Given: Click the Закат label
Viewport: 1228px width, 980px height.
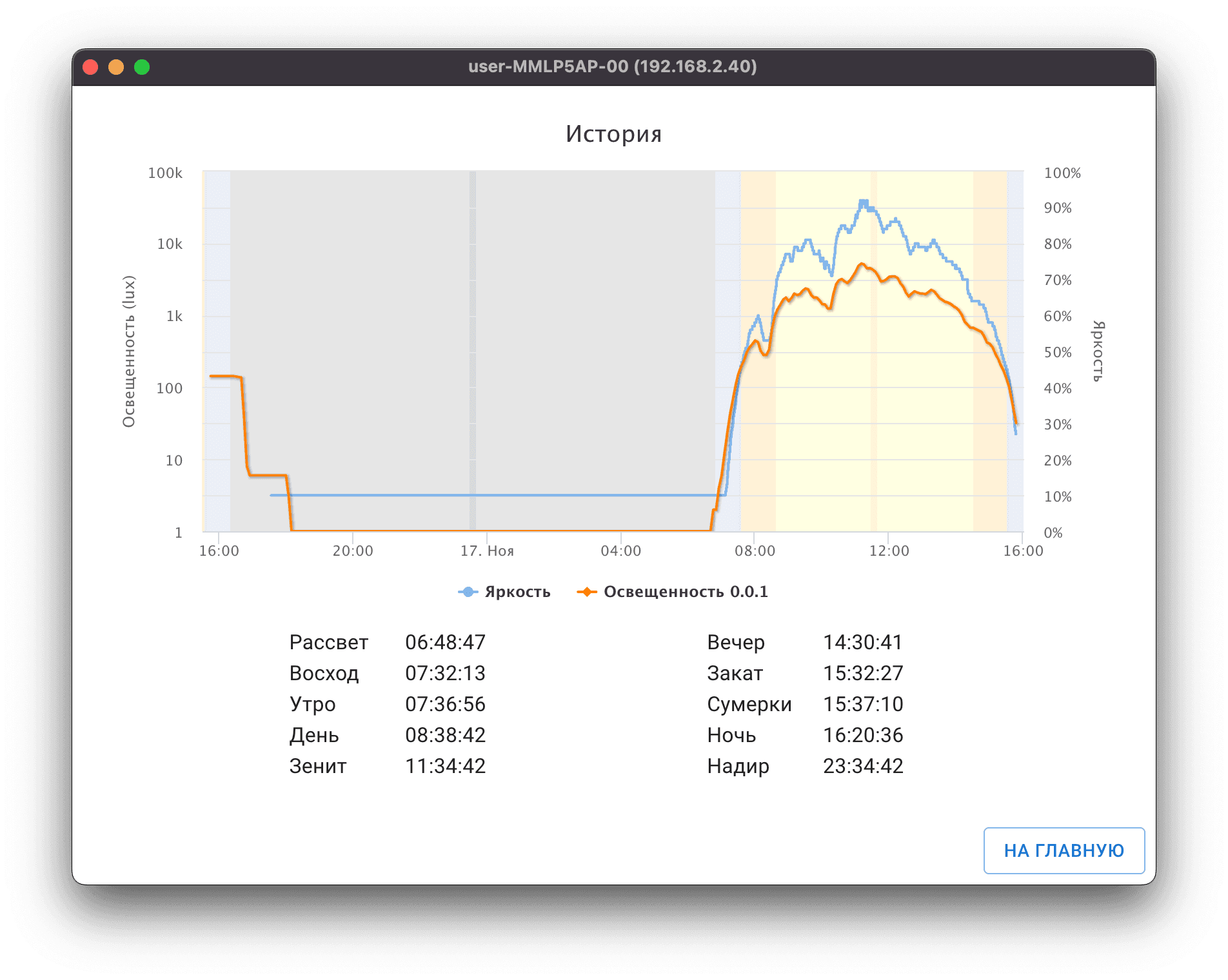Looking at the screenshot, I should click(735, 673).
